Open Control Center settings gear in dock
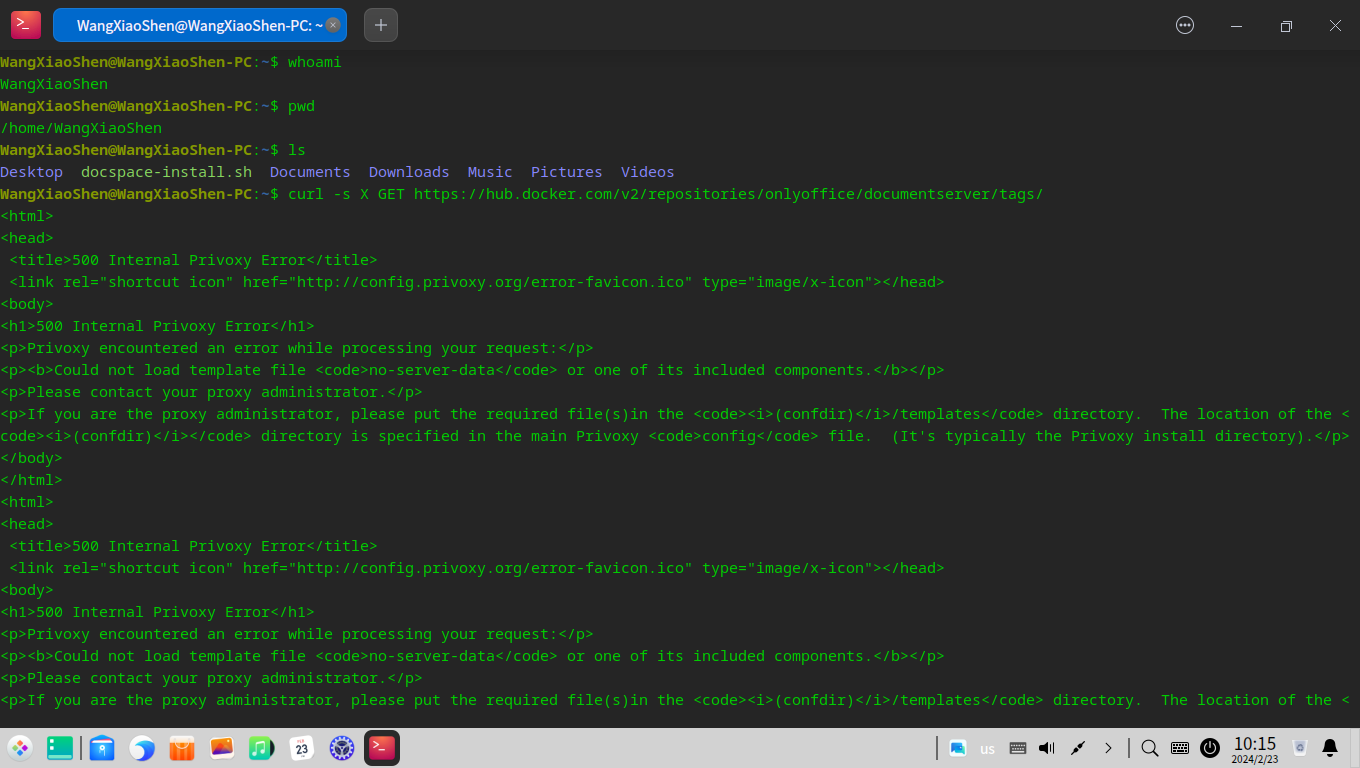1360x768 pixels. coord(342,748)
